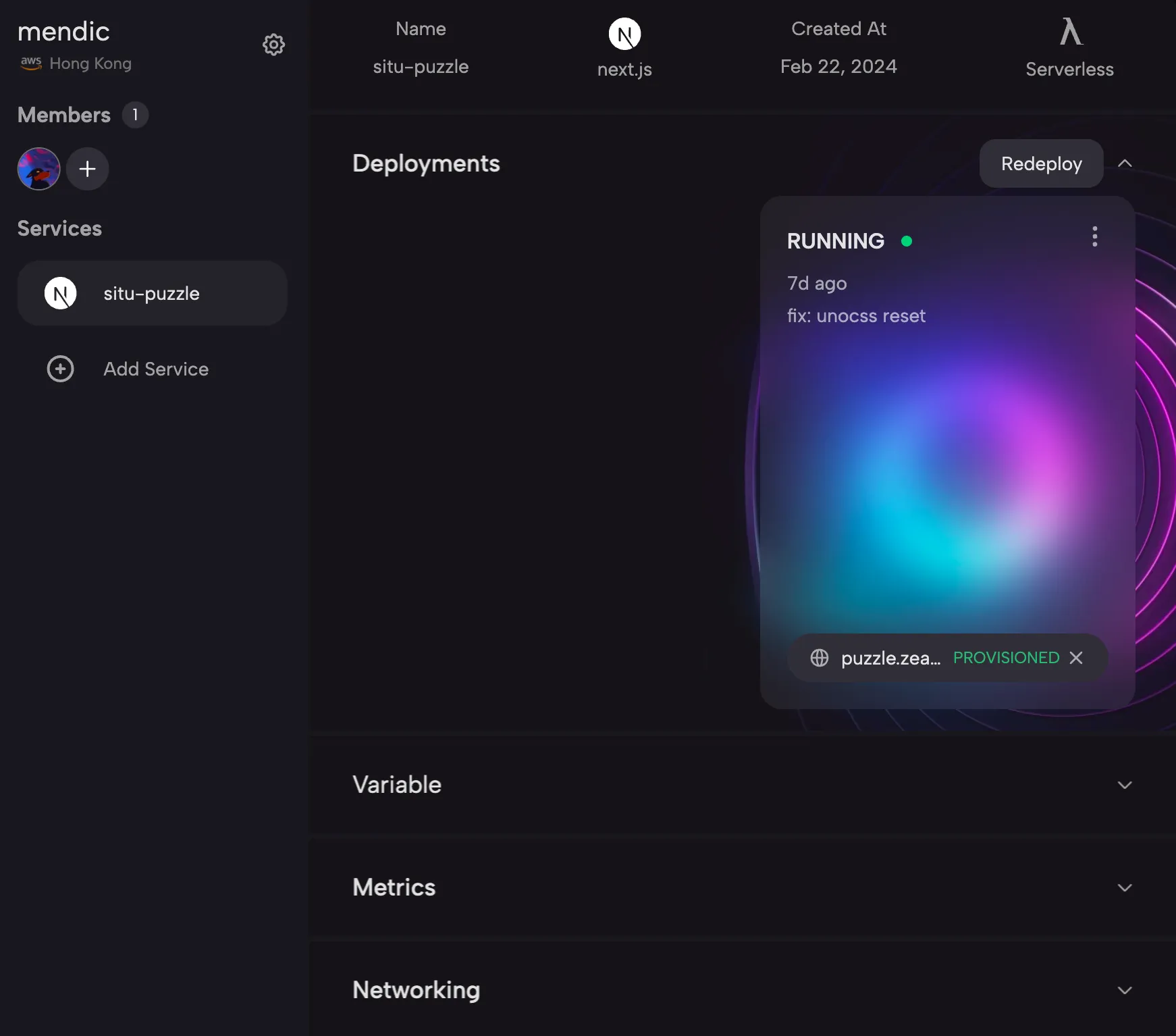Viewport: 1176px width, 1036px height.
Task: Open the deployment three-dot options menu
Action: tap(1094, 236)
